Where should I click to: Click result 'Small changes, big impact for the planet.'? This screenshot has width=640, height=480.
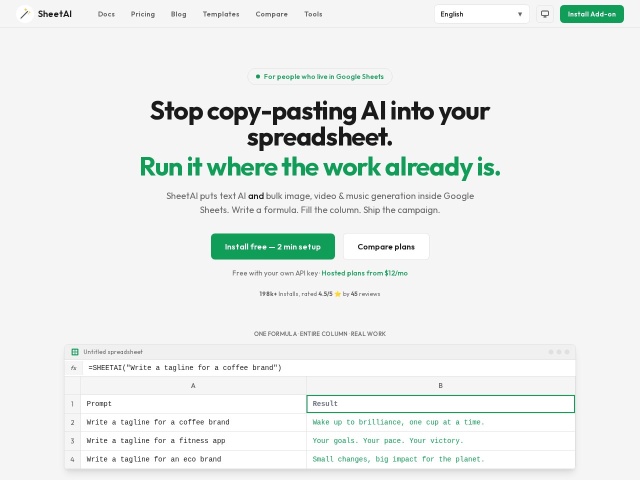coord(440,459)
